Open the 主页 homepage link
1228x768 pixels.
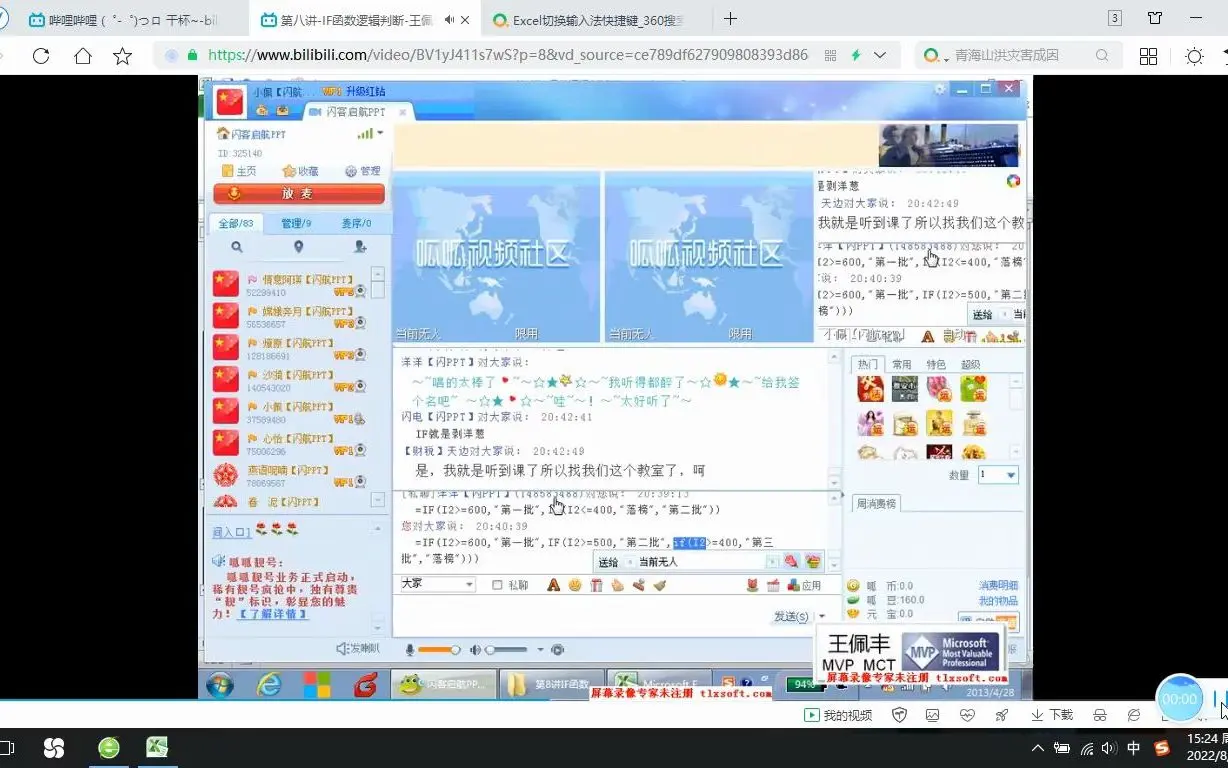coord(239,172)
